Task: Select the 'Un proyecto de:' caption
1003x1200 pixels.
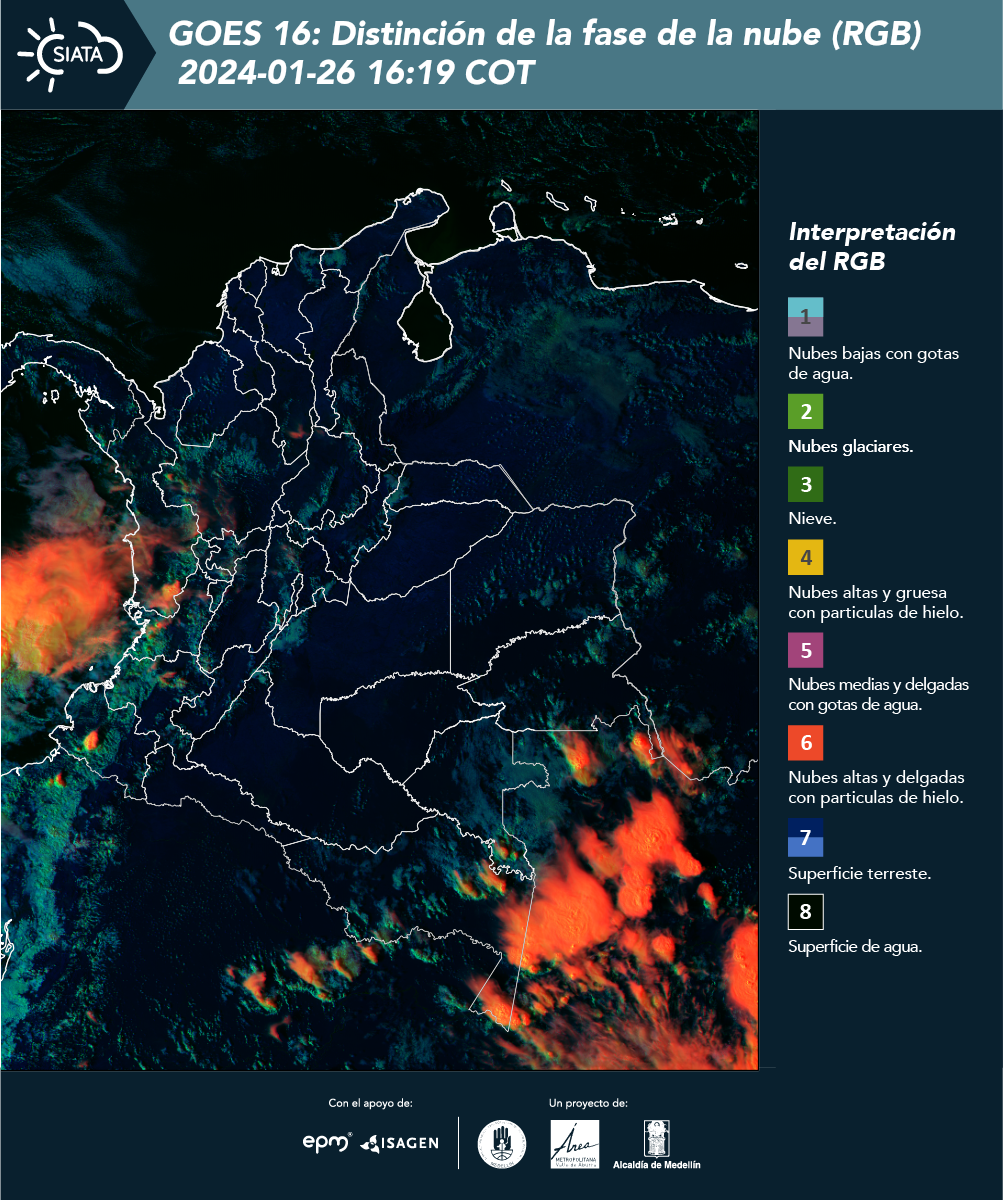Action: click(588, 1103)
